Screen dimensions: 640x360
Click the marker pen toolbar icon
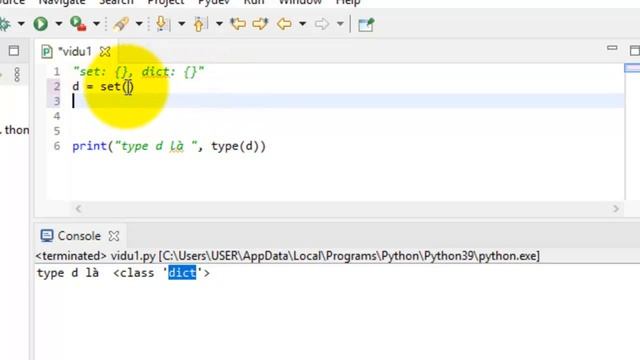coord(121,24)
